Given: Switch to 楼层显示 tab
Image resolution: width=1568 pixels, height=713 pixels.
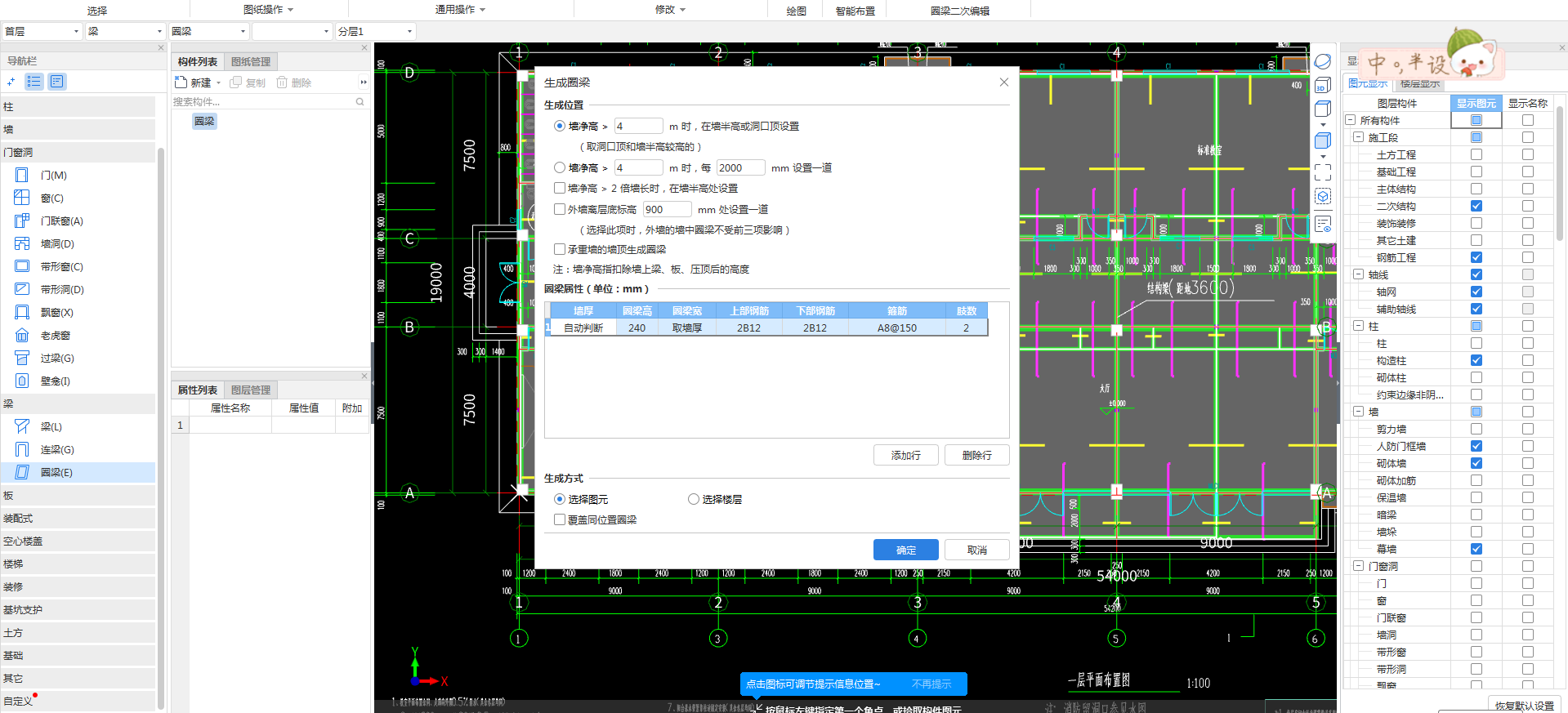Looking at the screenshot, I should click(x=1420, y=83).
